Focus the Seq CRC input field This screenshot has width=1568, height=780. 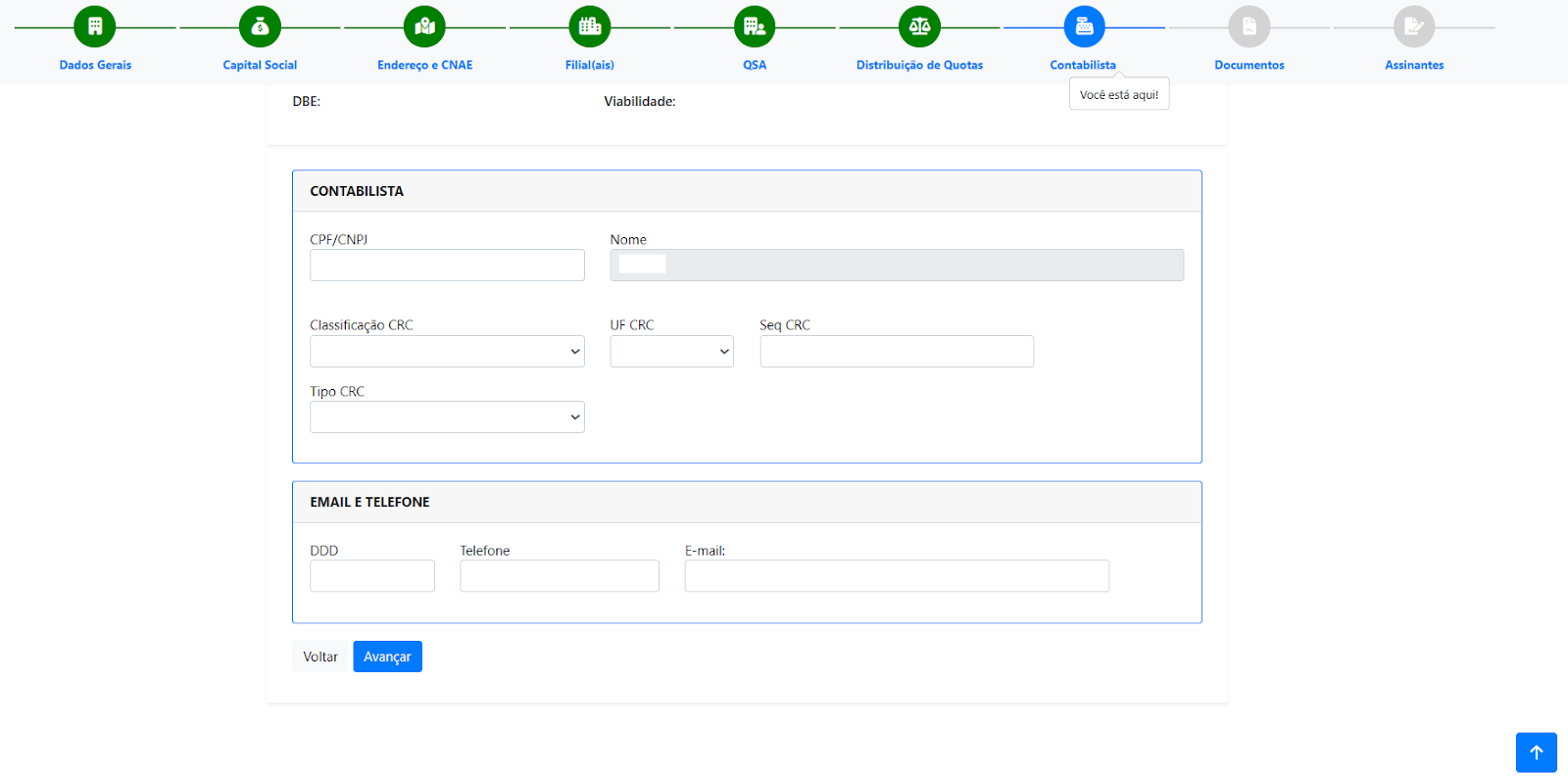click(897, 352)
